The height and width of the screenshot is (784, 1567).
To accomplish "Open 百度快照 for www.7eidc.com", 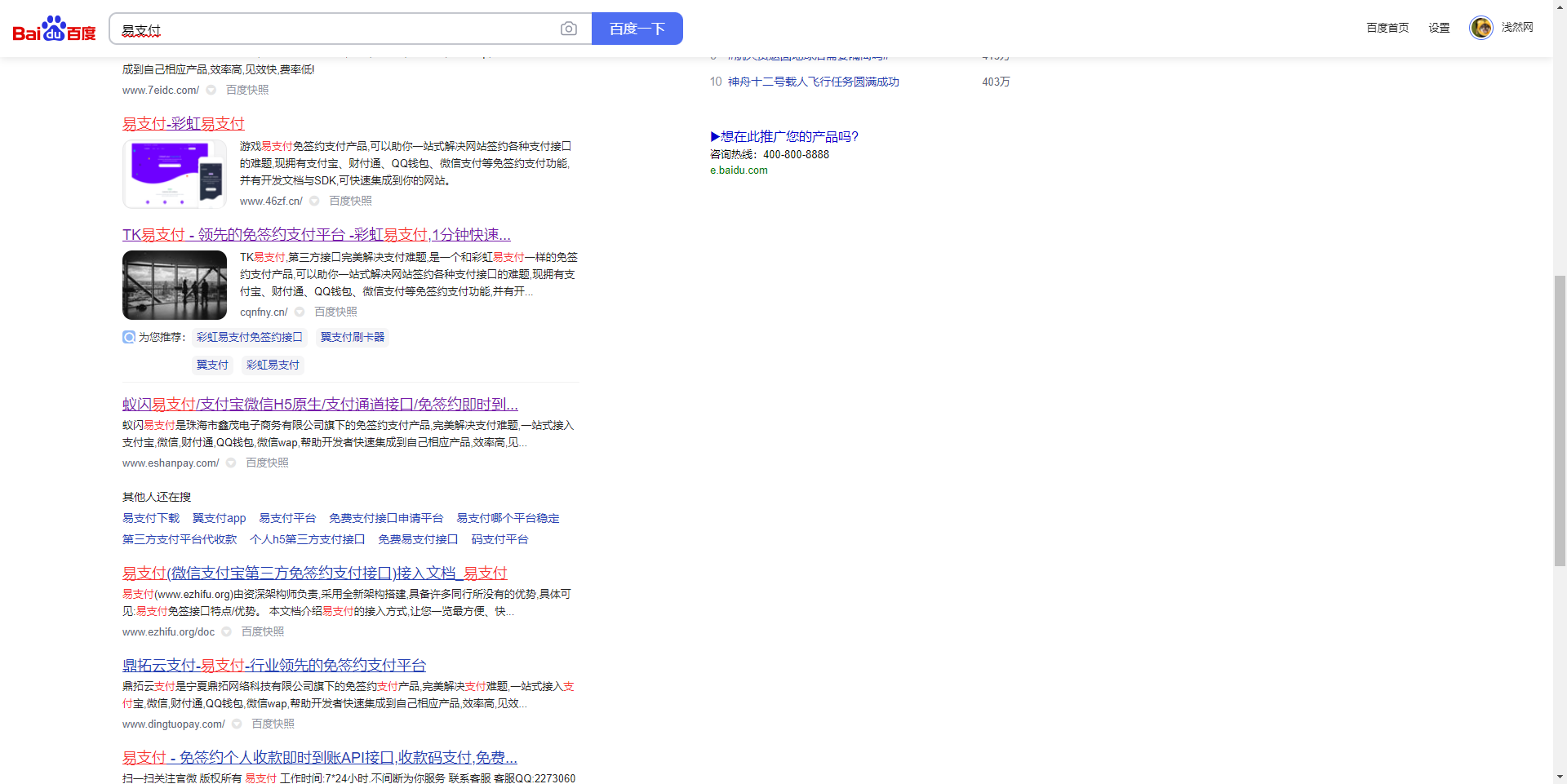I will (x=247, y=91).
